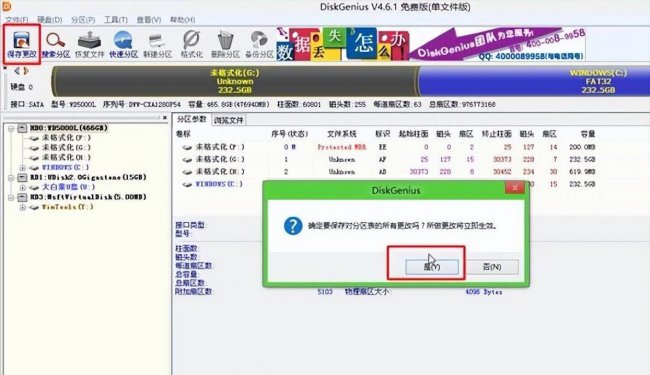The width and height of the screenshot is (650, 375).
Task: Click the Format (格式化) toolbar icon
Action: point(192,44)
